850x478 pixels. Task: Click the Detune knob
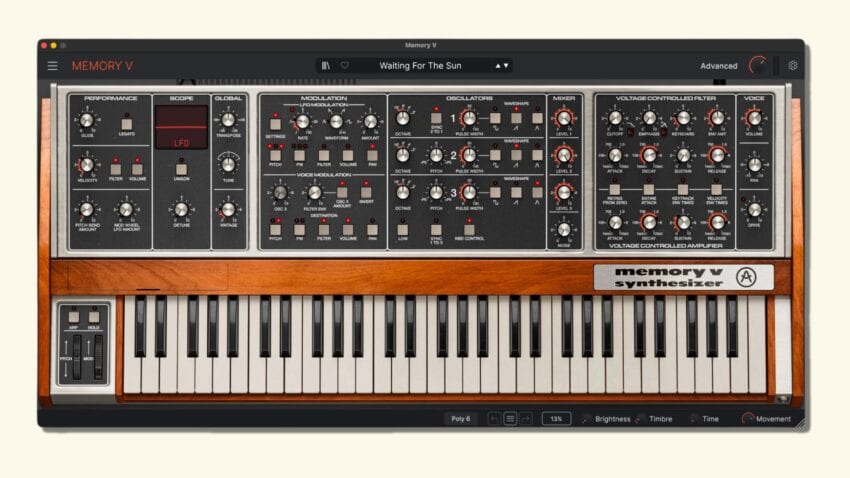(181, 209)
